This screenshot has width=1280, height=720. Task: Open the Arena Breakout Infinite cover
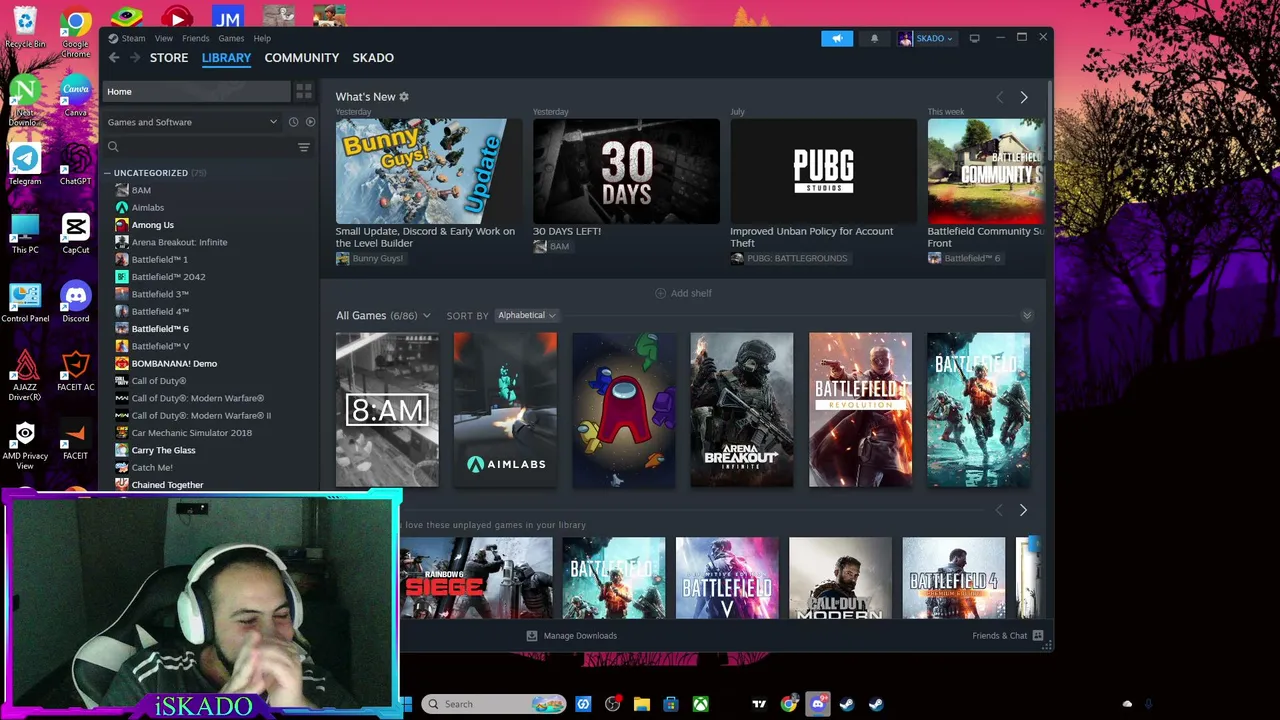(742, 410)
